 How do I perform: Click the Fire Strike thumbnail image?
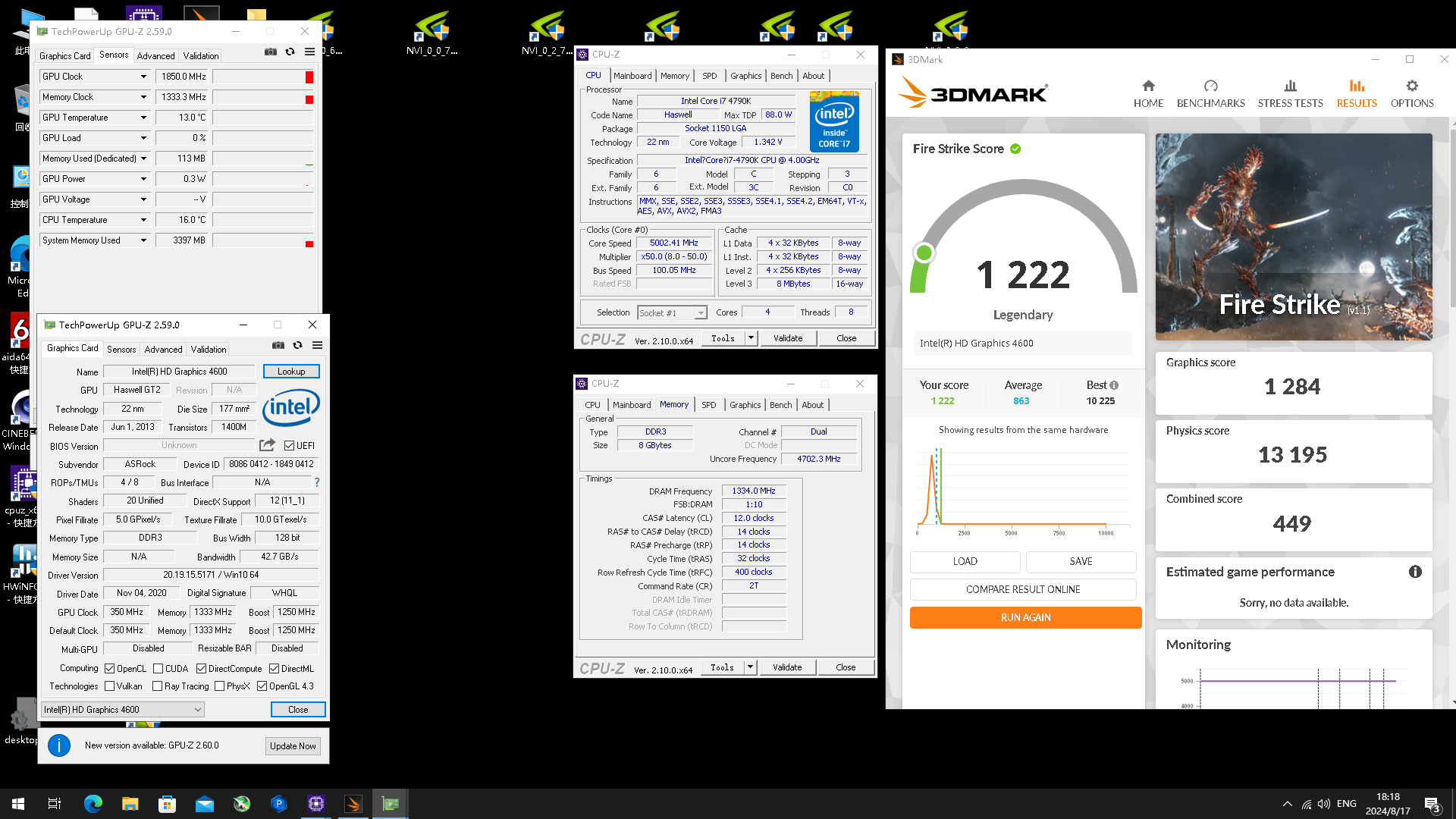point(1294,237)
